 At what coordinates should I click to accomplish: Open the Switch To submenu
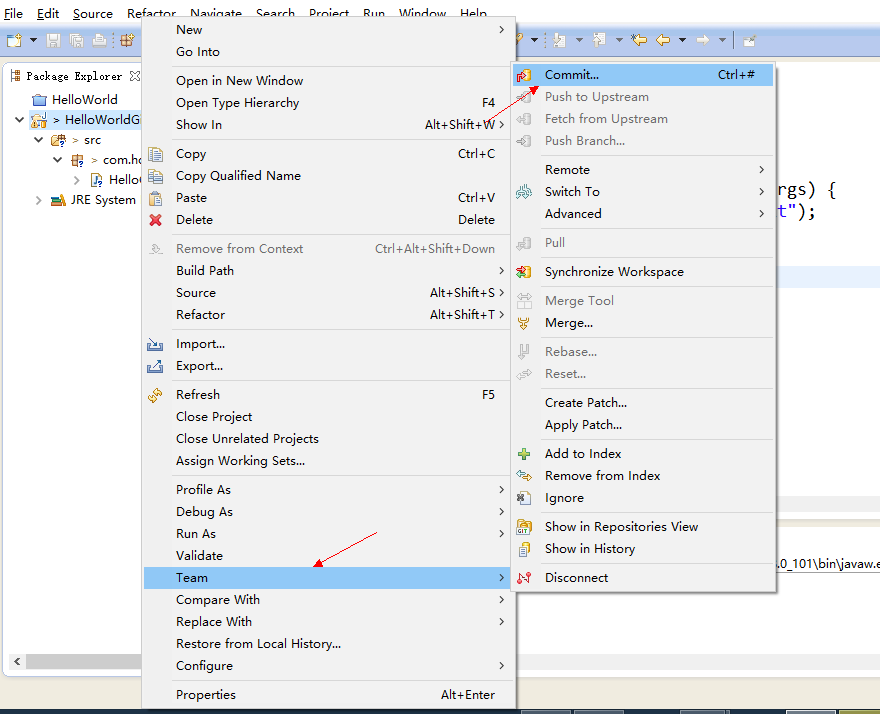643,191
